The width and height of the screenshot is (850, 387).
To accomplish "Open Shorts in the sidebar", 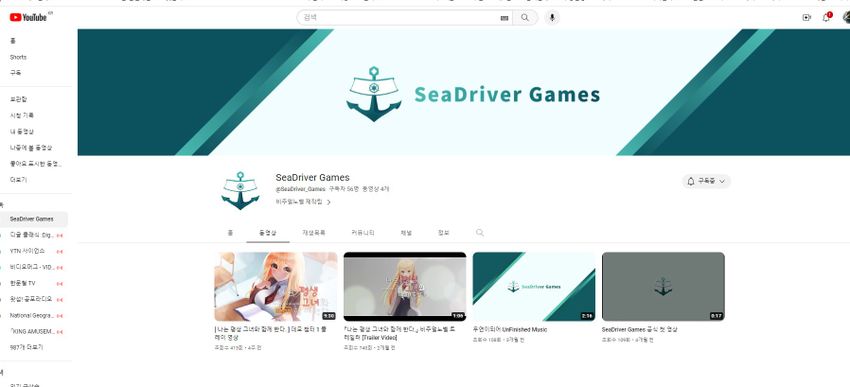I will [18, 57].
